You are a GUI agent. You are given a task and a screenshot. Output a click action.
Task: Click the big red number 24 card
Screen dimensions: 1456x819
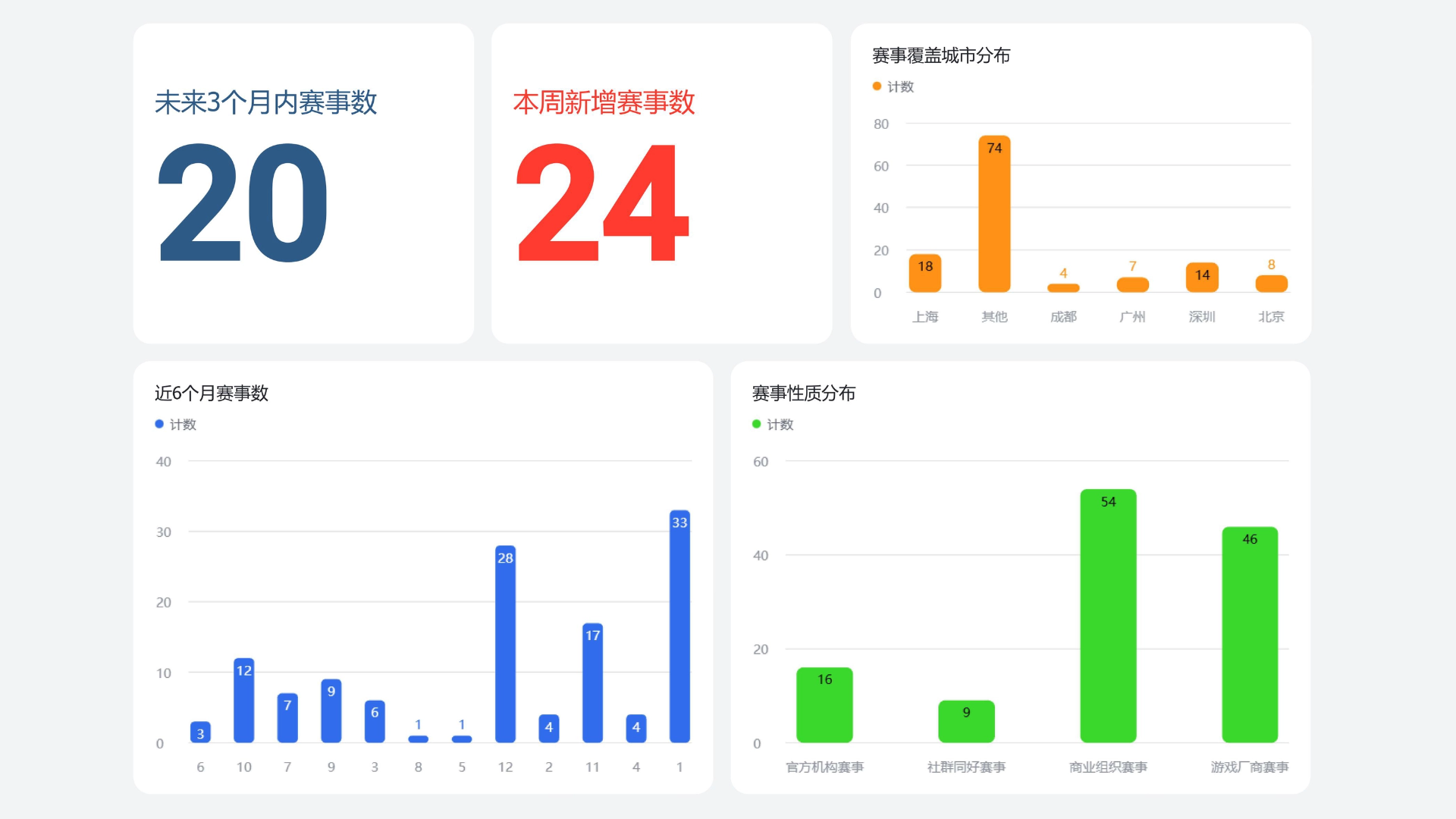click(603, 203)
